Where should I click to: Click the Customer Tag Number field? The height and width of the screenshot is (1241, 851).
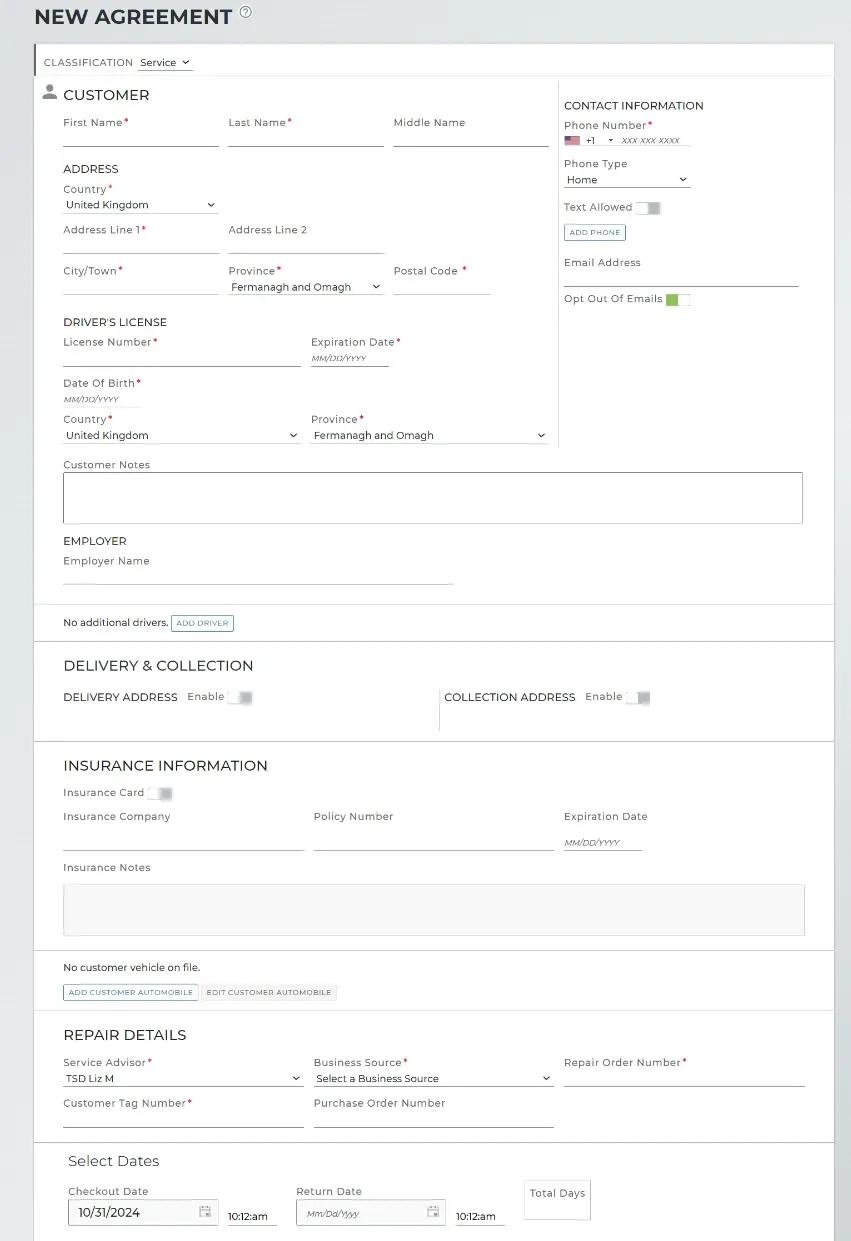183,1119
